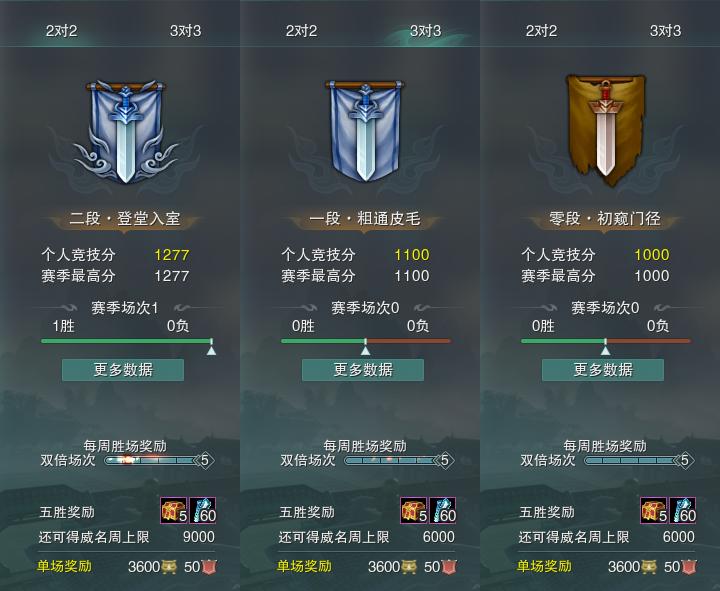Click 更多数据 button under 零段 rank
The image size is (720, 591).
coord(603,370)
